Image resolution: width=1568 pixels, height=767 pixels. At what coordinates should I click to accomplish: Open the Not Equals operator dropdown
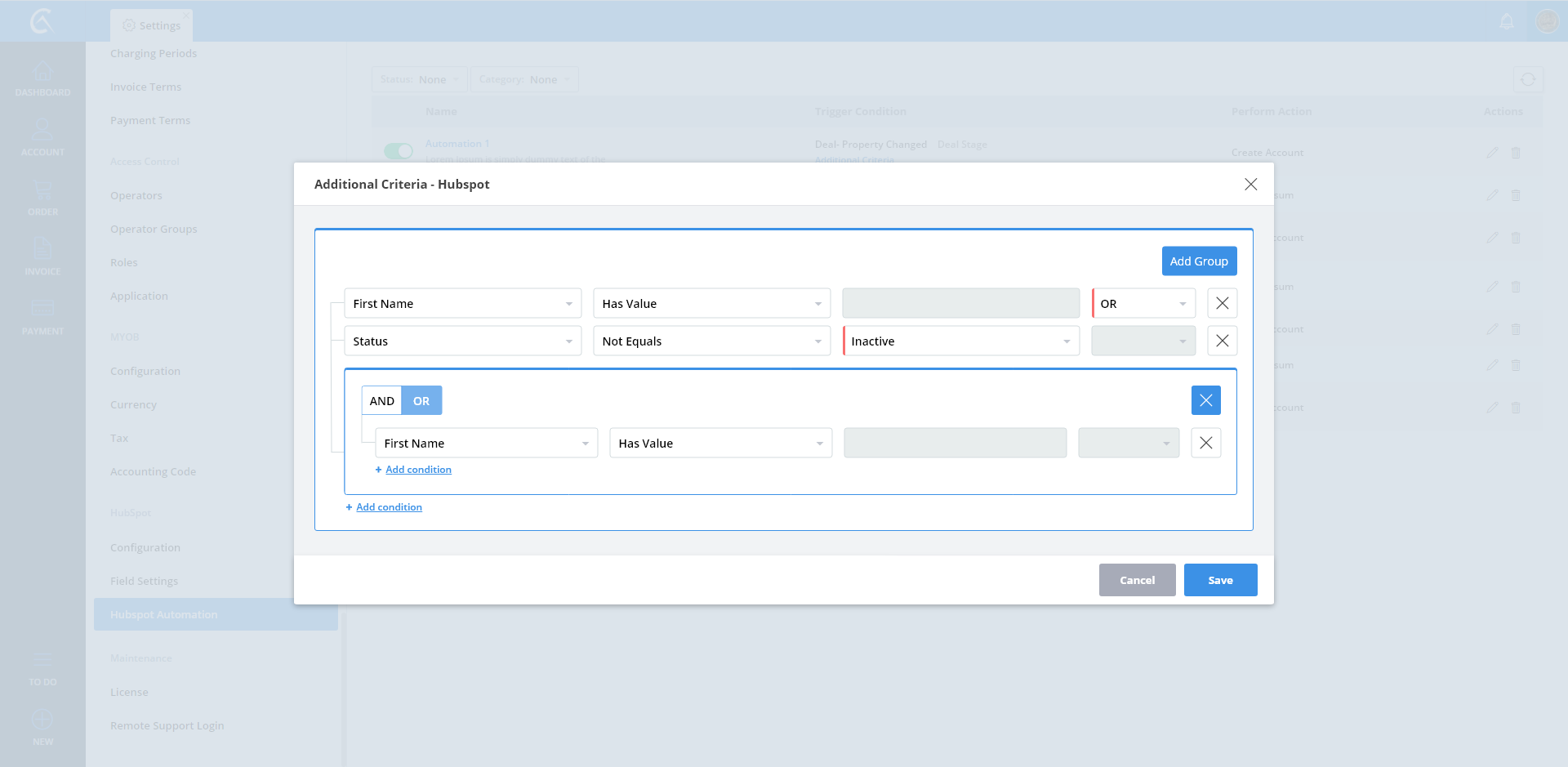pos(711,341)
